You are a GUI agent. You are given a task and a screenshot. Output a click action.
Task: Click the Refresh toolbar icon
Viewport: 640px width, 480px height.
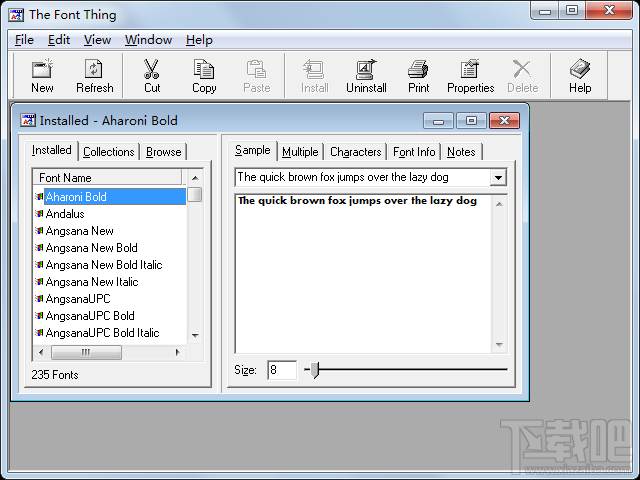(94, 69)
